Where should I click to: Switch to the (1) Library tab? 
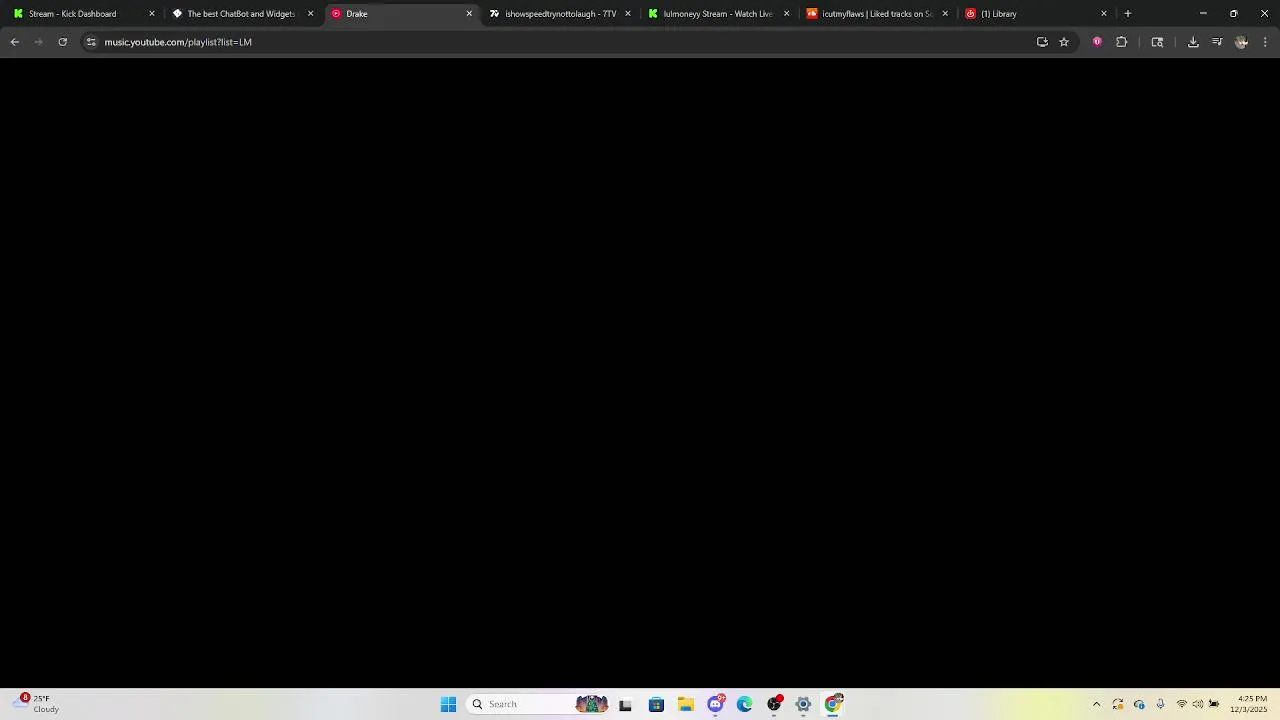click(1036, 14)
